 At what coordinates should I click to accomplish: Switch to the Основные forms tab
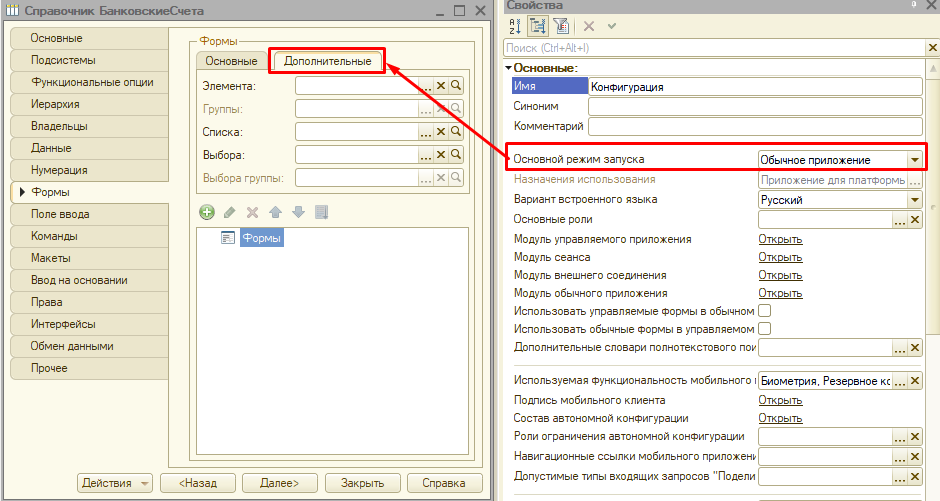click(231, 61)
